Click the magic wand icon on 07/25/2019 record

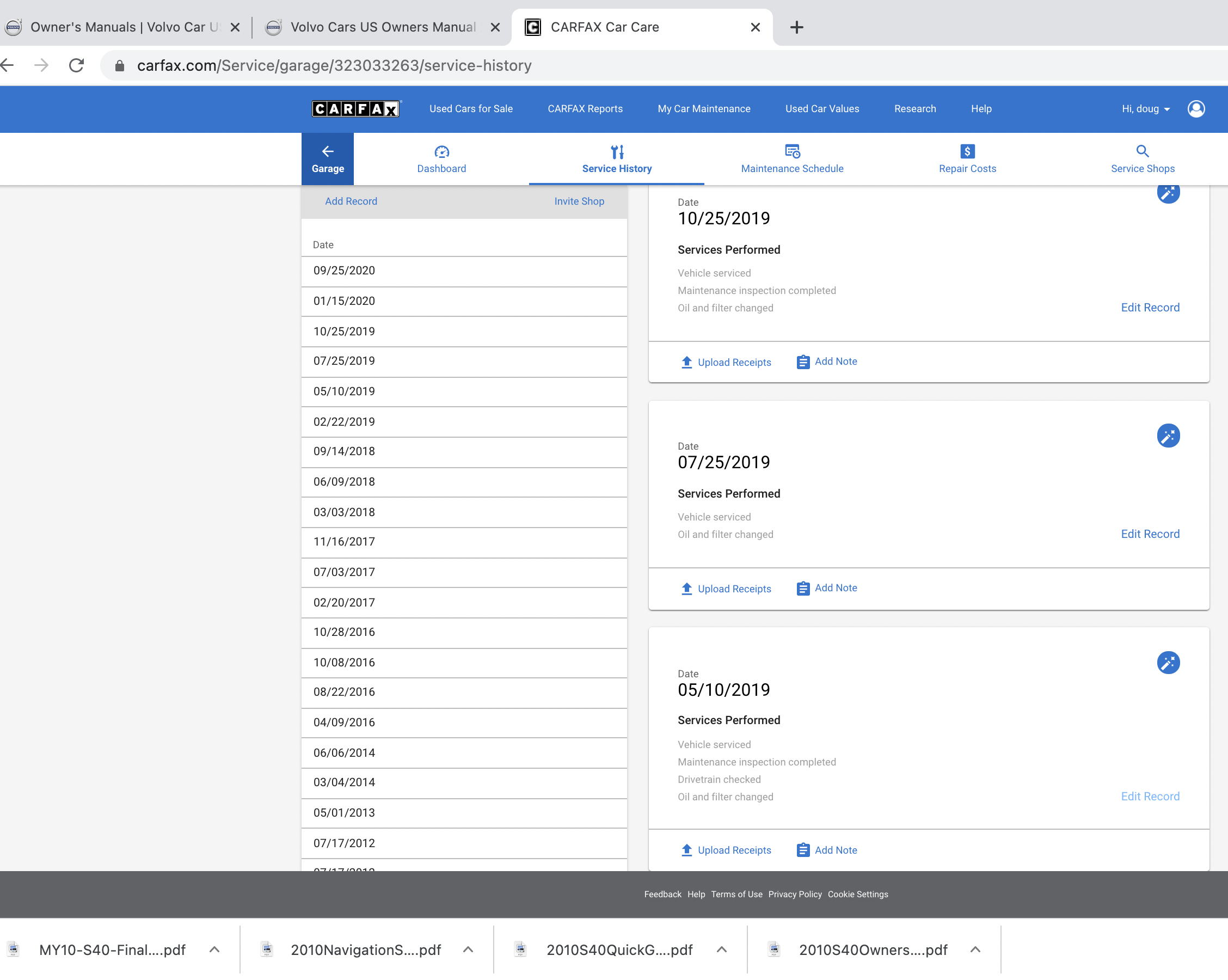click(x=1168, y=436)
